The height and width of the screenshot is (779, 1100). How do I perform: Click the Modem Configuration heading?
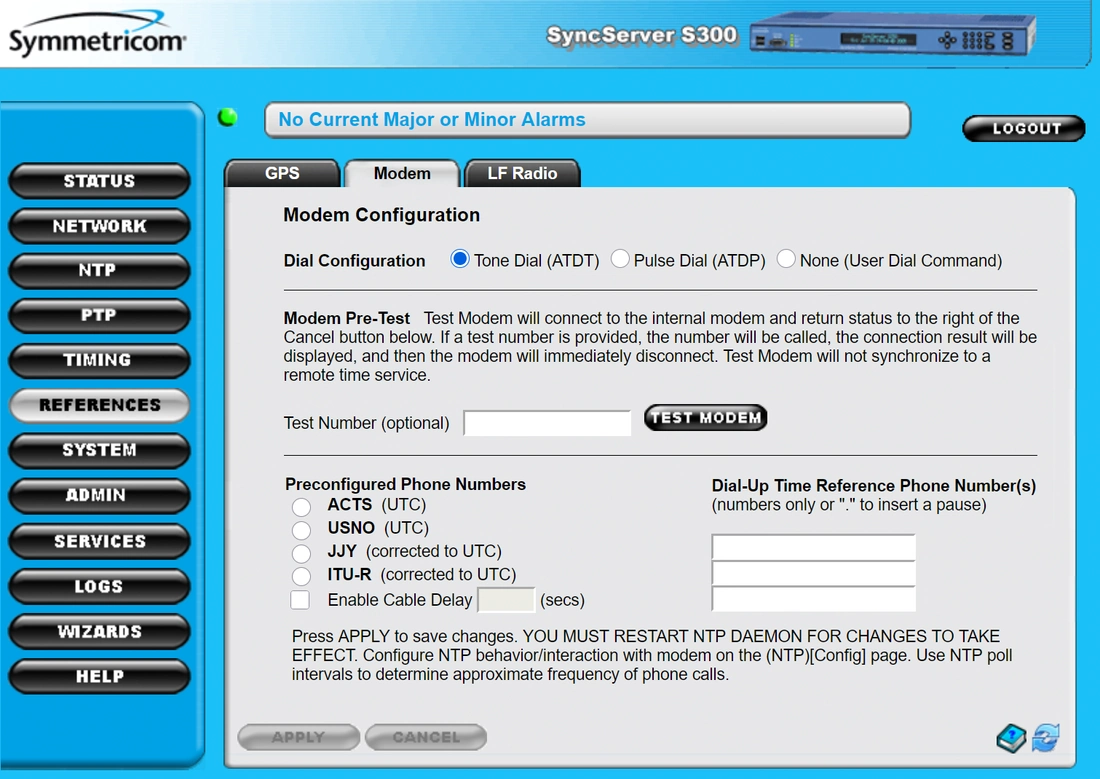point(382,215)
